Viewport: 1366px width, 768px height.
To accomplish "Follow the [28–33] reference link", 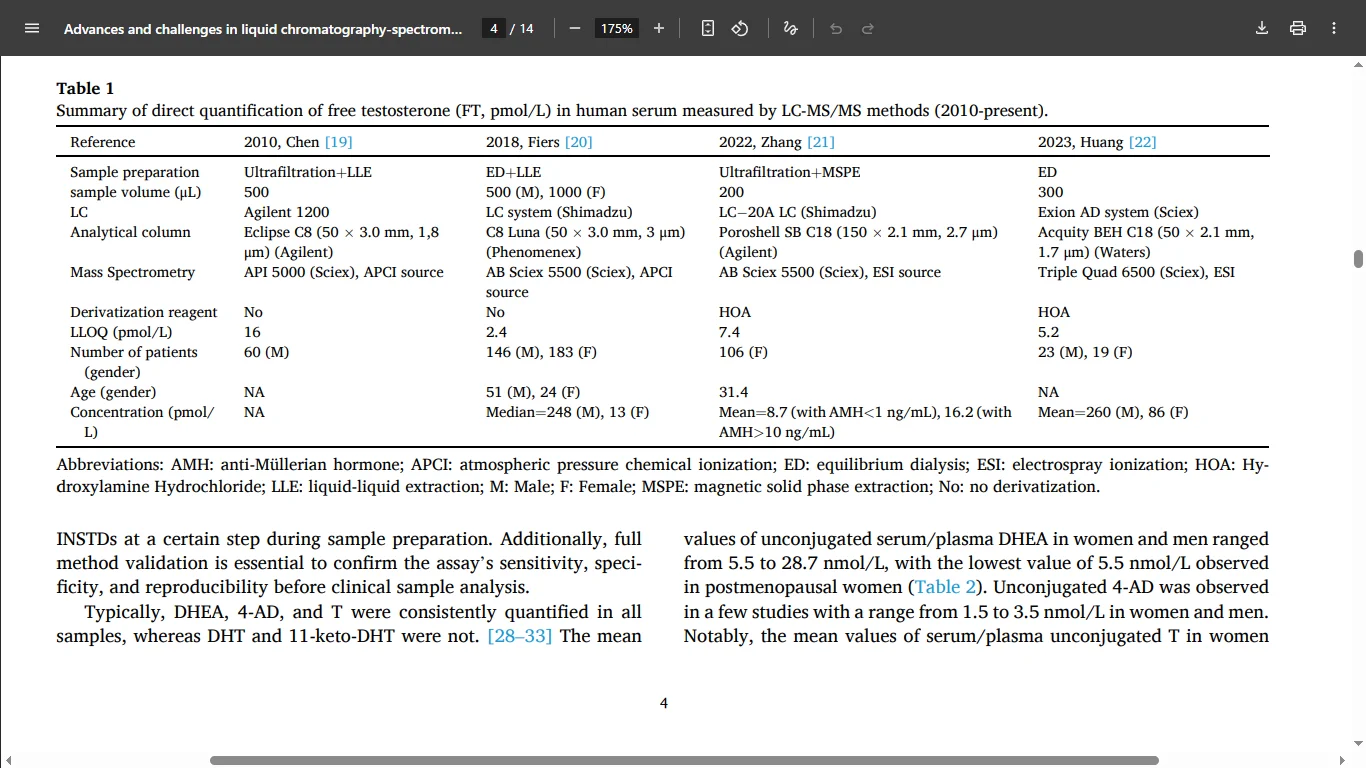I will [519, 636].
